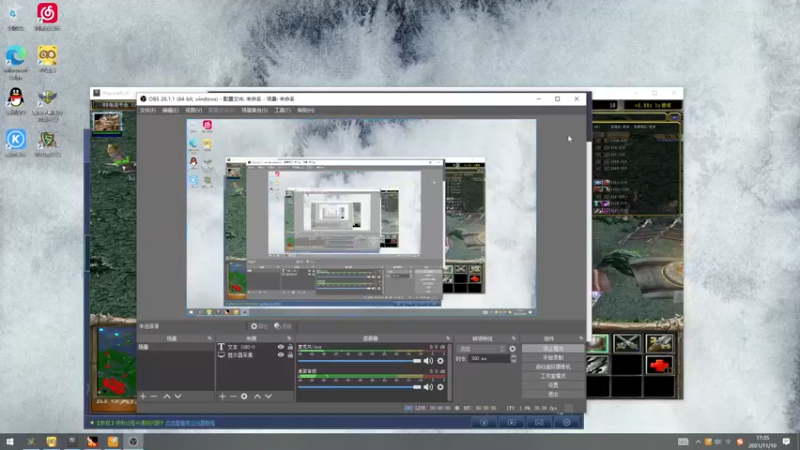Open the Windows notification center icon

[x=786, y=442]
